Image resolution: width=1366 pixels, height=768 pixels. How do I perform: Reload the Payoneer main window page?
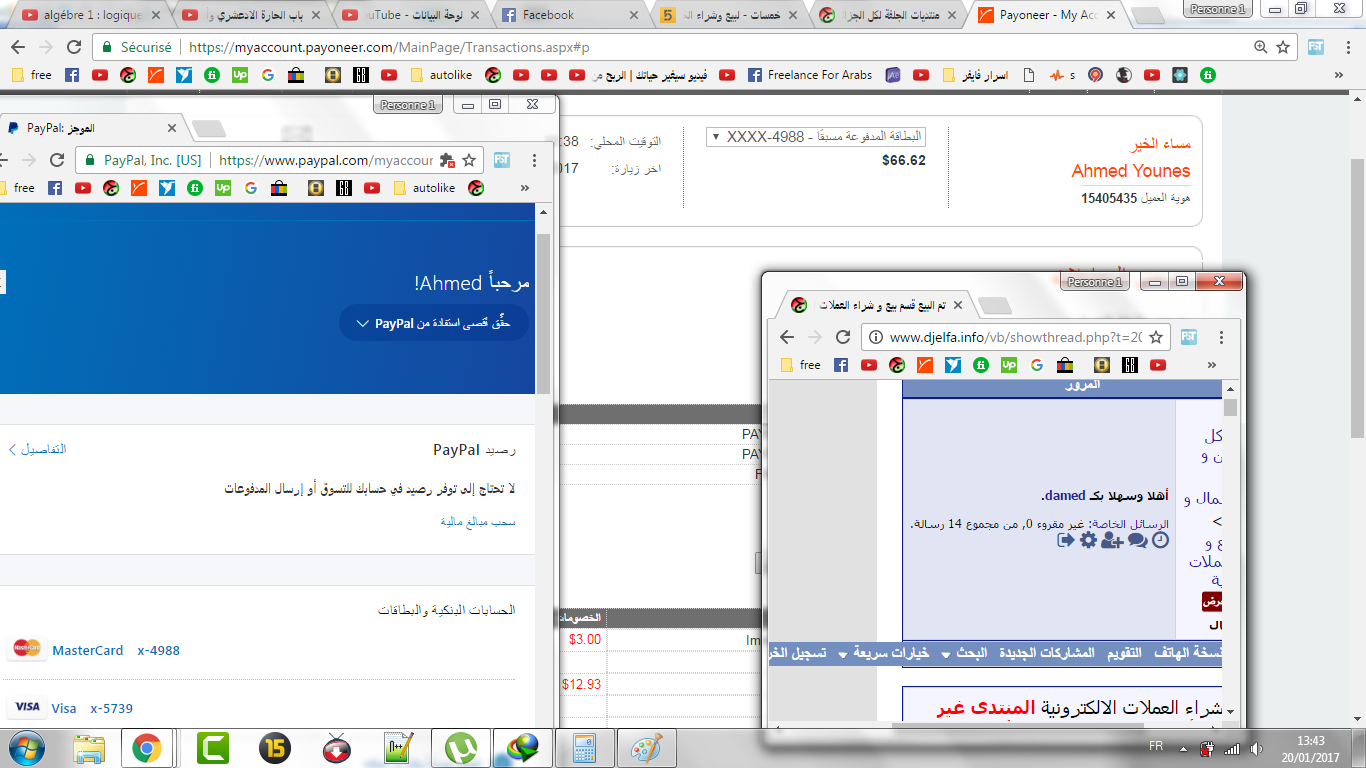coord(73,47)
